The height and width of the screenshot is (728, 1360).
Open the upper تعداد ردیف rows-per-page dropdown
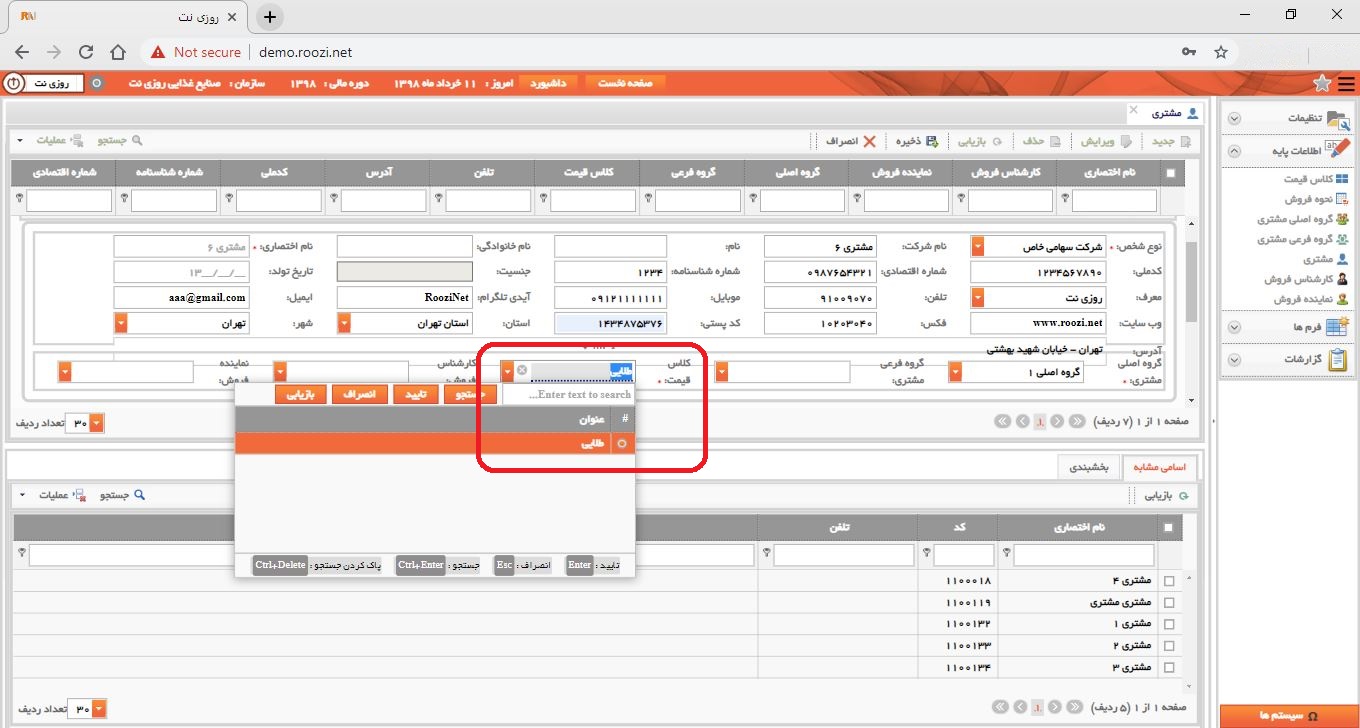tap(97, 423)
